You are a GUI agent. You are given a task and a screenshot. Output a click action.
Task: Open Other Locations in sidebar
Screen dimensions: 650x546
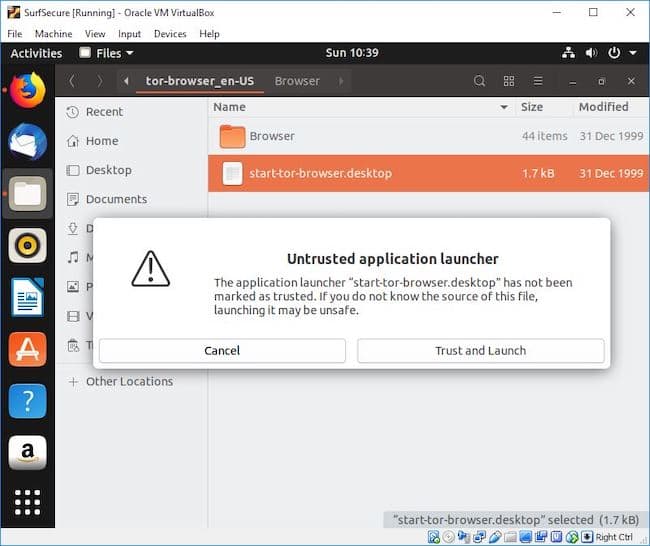(120, 381)
